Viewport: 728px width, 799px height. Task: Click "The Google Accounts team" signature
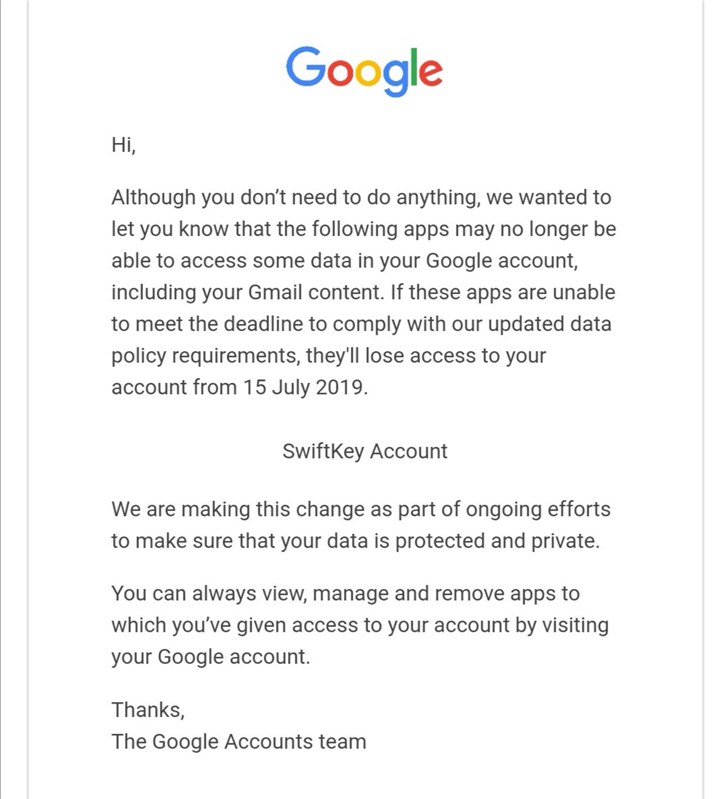pyautogui.click(x=239, y=741)
